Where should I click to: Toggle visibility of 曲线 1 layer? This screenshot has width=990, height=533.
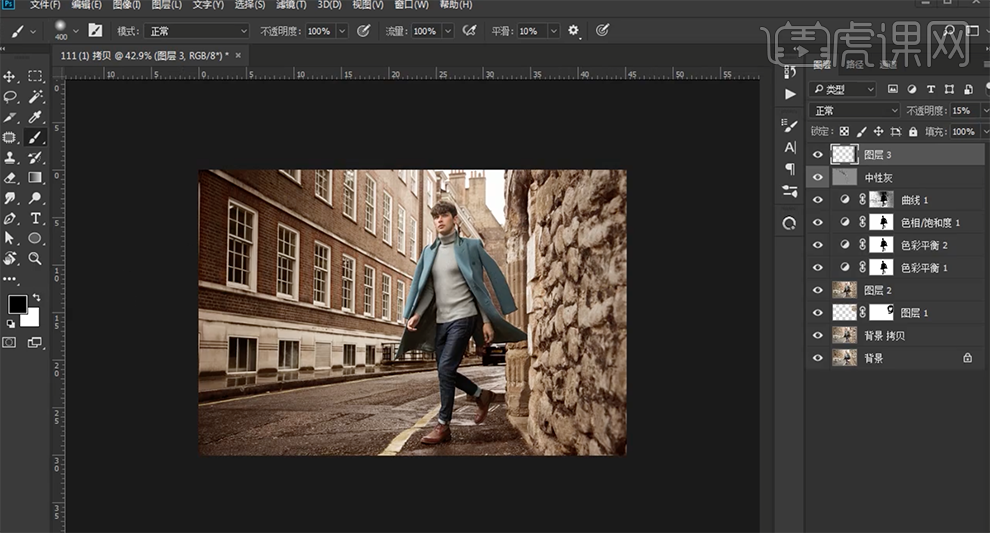point(818,200)
